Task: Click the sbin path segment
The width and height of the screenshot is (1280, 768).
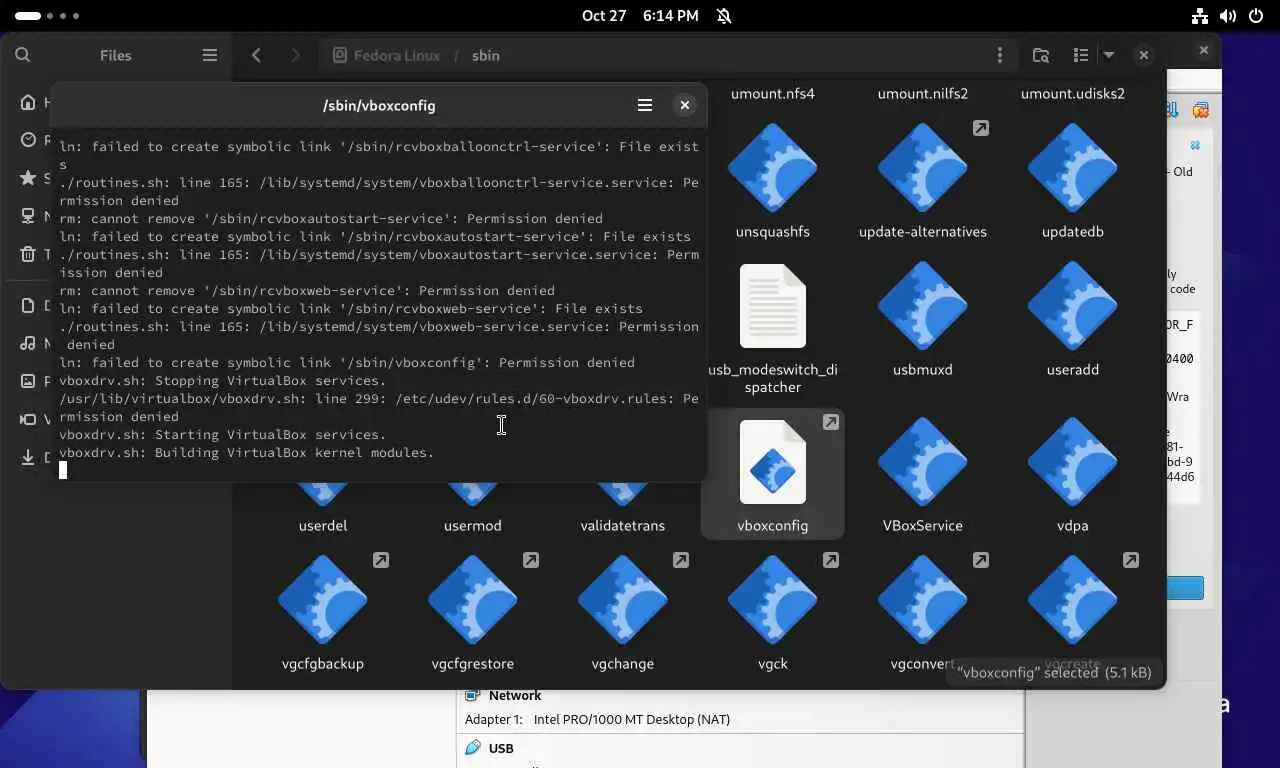Action: pyautogui.click(x=486, y=55)
